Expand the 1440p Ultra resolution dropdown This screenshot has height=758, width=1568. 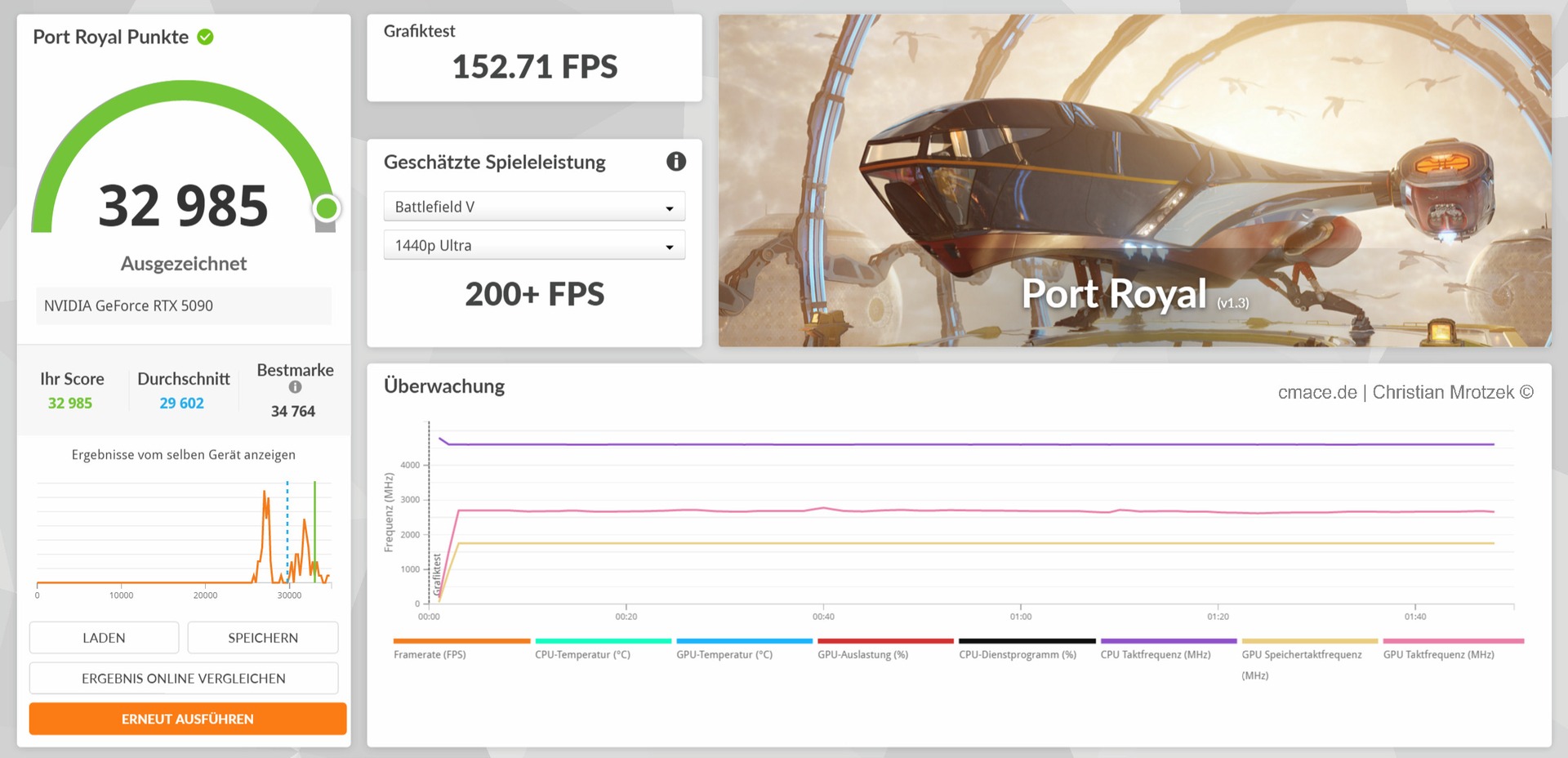(534, 245)
